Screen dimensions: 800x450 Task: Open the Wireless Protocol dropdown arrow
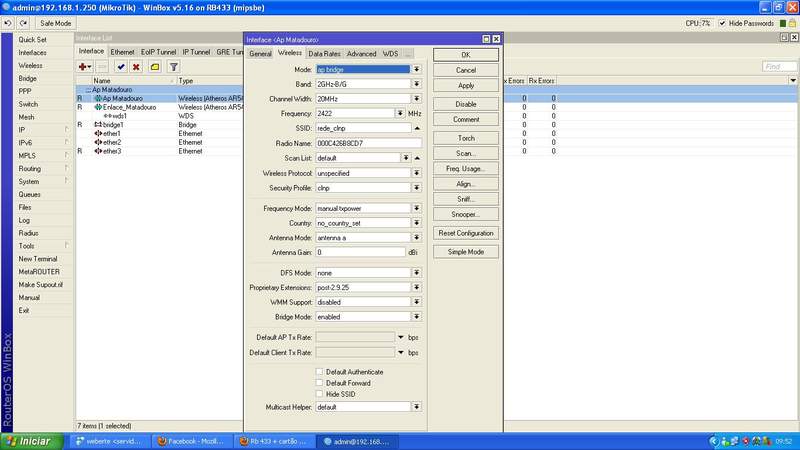[417, 173]
